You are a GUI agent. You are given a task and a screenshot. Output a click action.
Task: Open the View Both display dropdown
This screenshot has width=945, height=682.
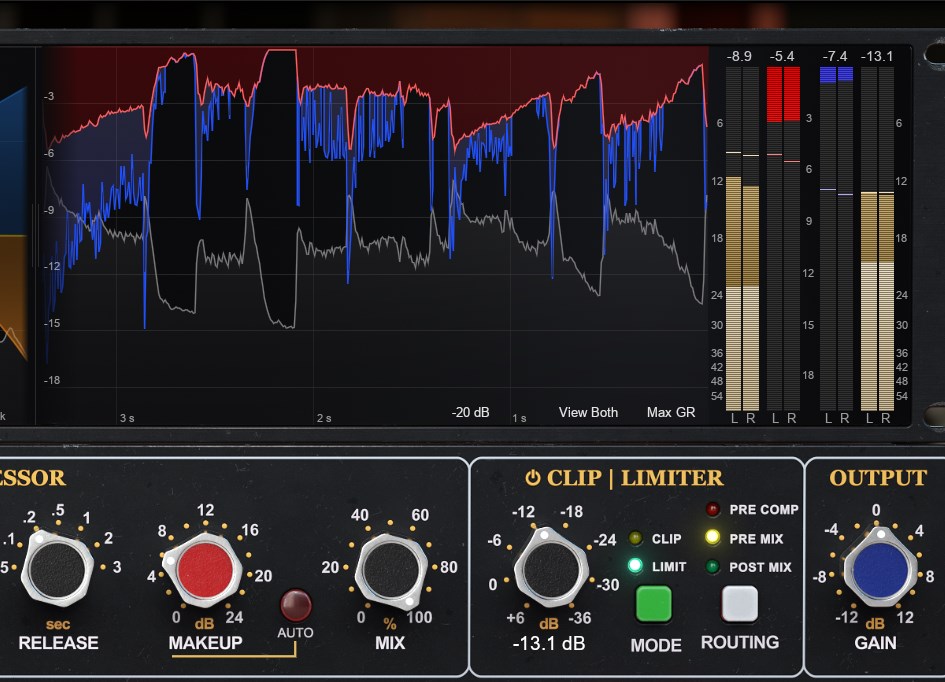click(x=588, y=412)
